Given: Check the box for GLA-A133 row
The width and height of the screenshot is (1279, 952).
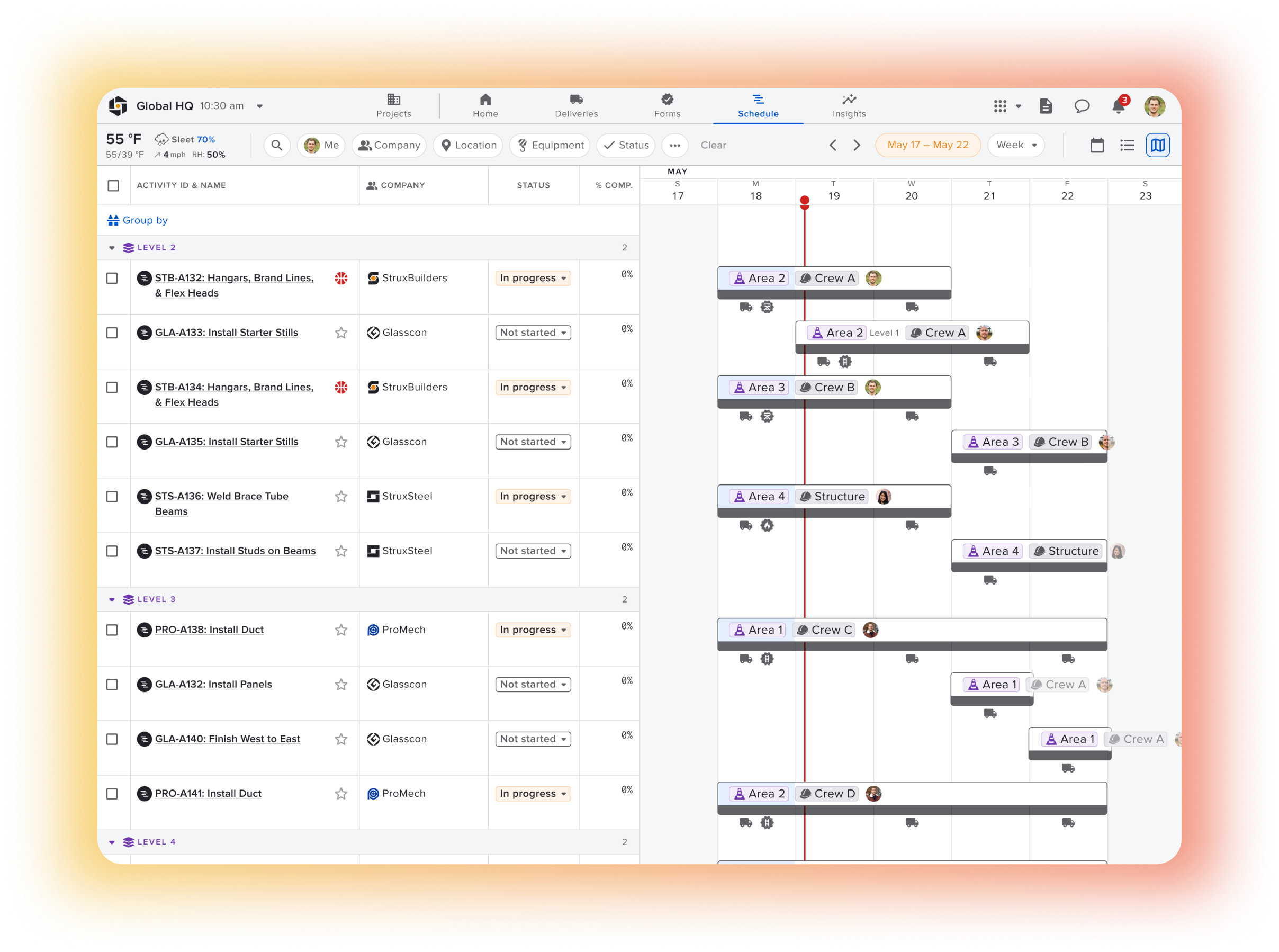Looking at the screenshot, I should click(112, 333).
